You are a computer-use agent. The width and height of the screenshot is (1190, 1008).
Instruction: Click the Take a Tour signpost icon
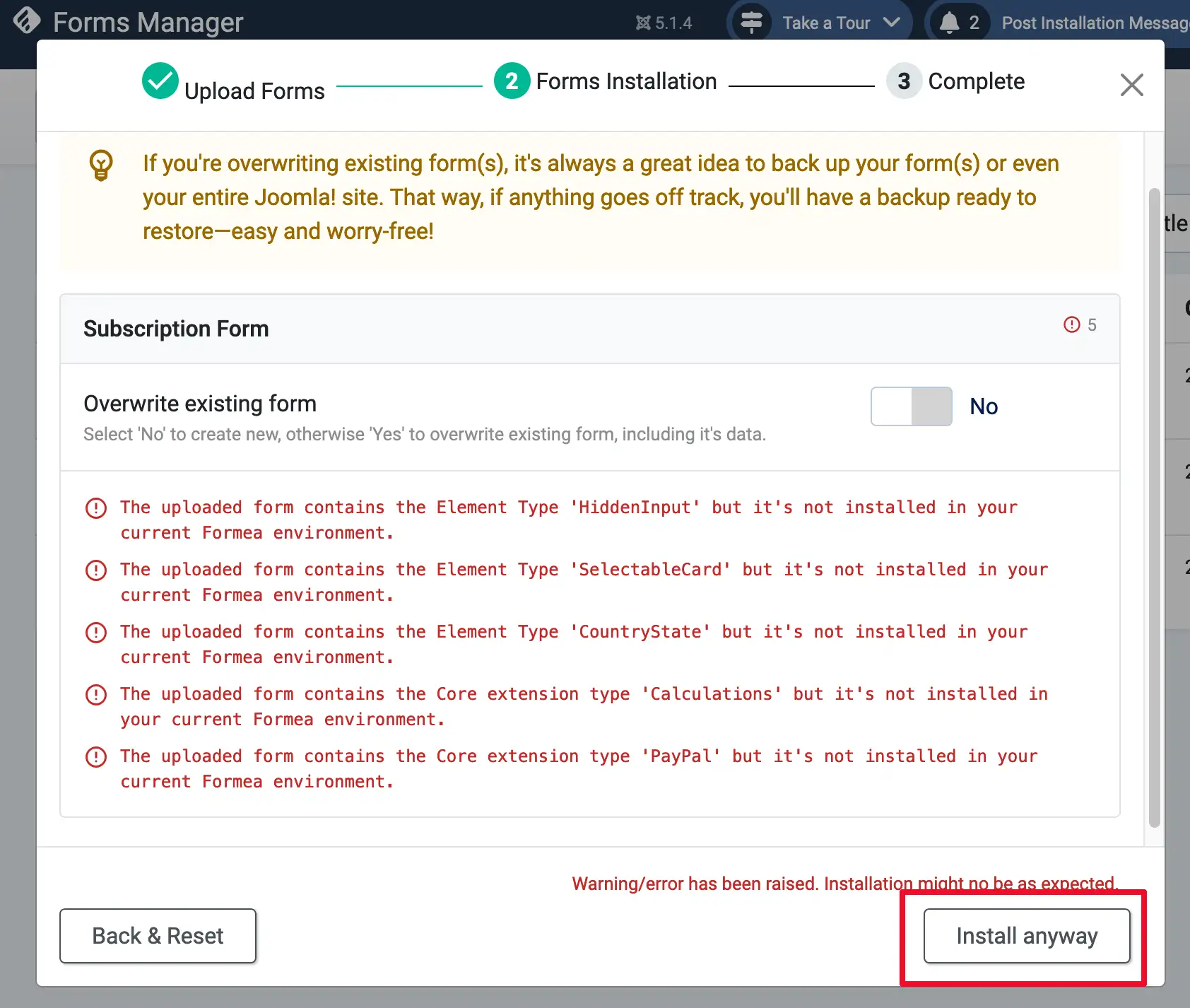coord(751,22)
